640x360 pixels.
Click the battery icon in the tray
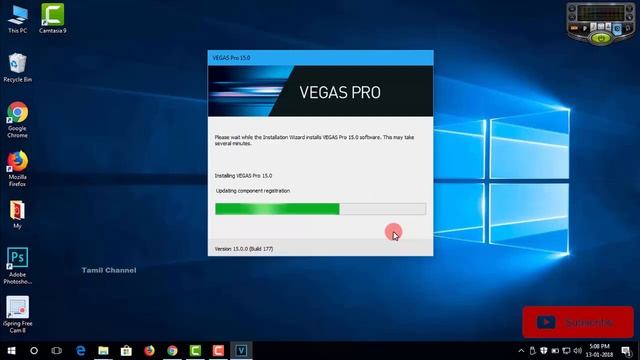pos(555,351)
